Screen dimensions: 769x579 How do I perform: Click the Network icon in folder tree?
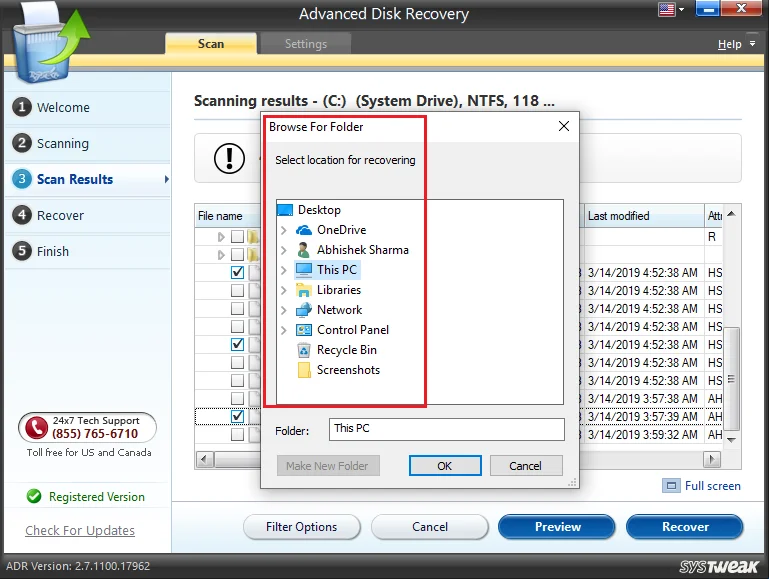304,310
